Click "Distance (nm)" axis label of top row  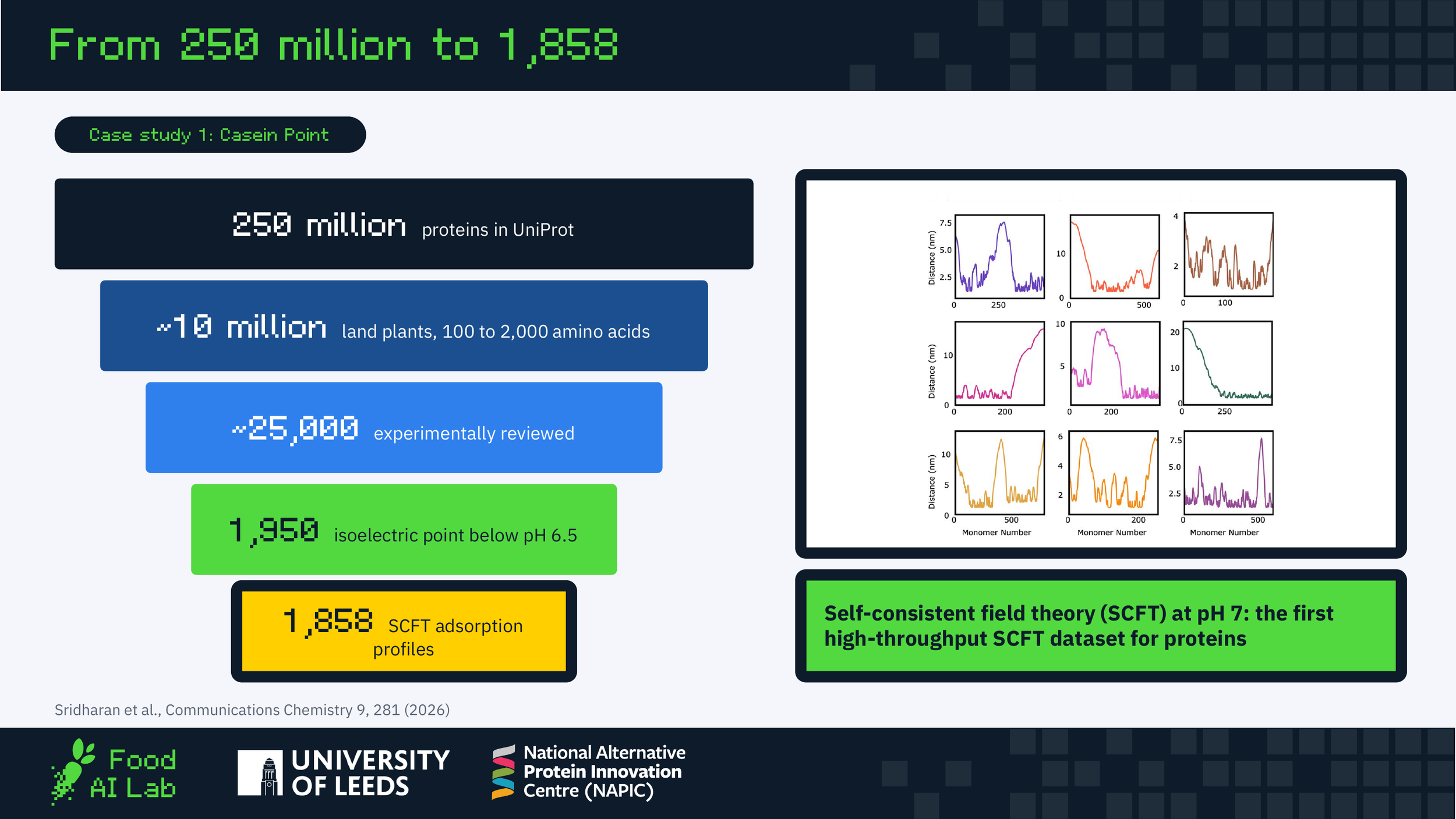point(931,258)
